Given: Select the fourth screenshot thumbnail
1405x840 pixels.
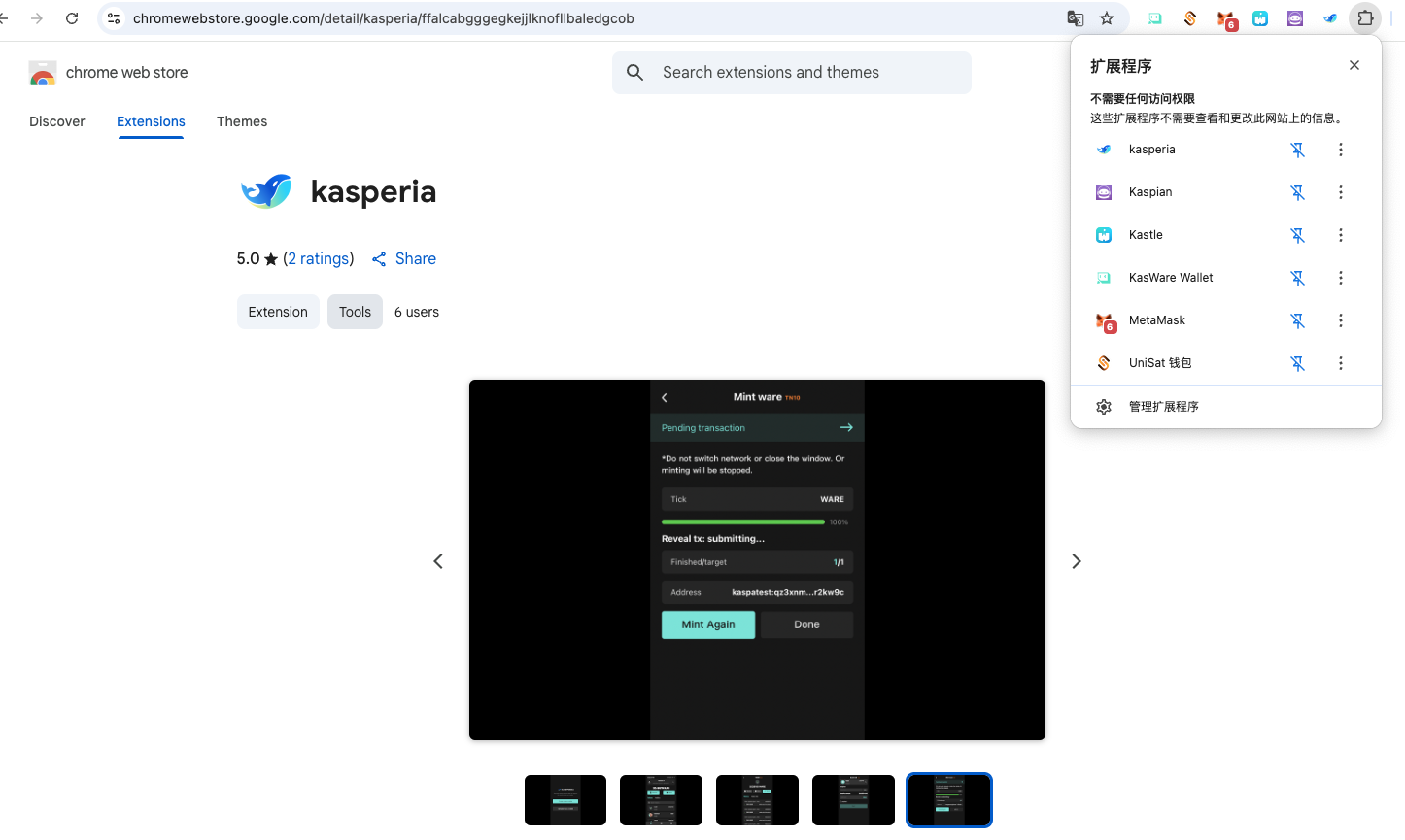Looking at the screenshot, I should click(x=853, y=800).
